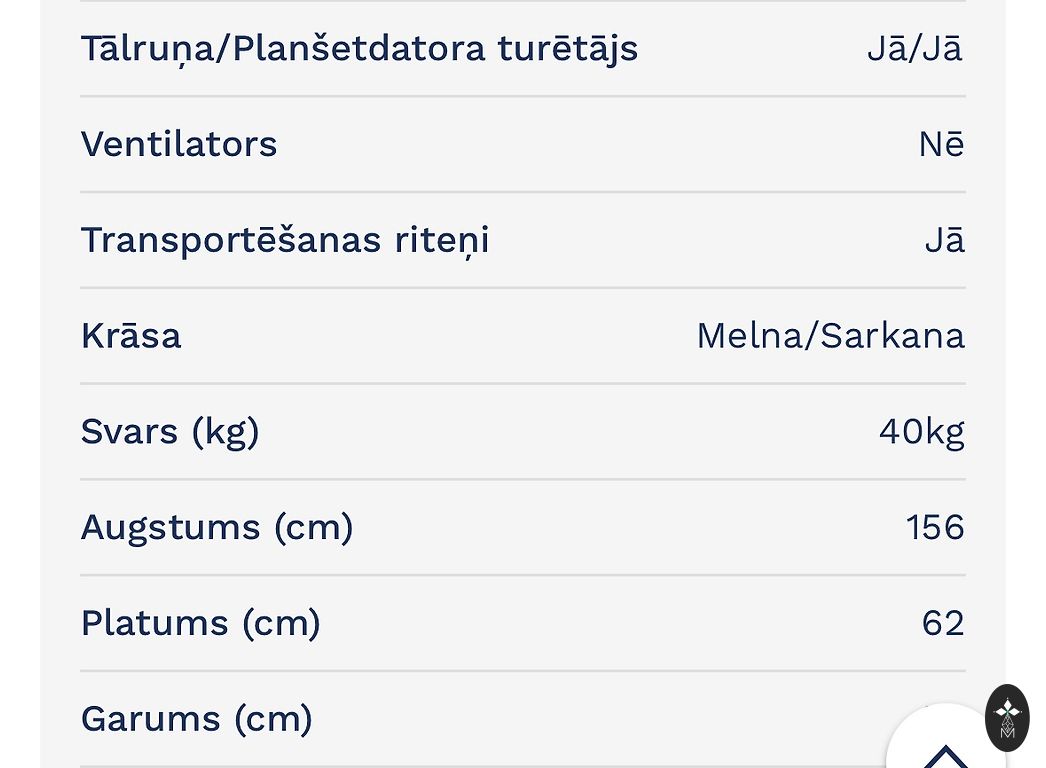The height and width of the screenshot is (768, 1046).
Task: Click the Jā value for transport wheels
Action: [x=944, y=240]
